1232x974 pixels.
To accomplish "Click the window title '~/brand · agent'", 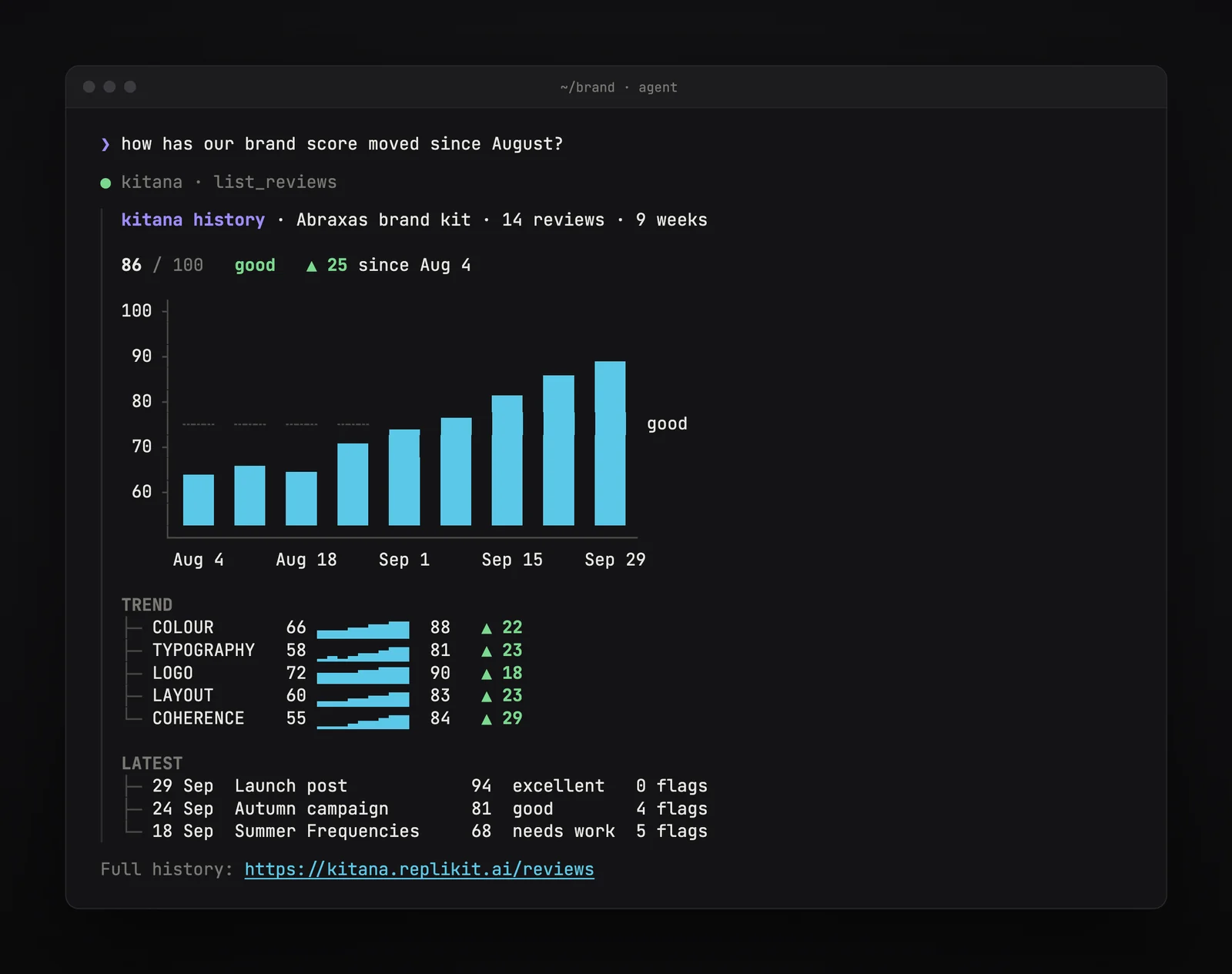I will click(618, 88).
